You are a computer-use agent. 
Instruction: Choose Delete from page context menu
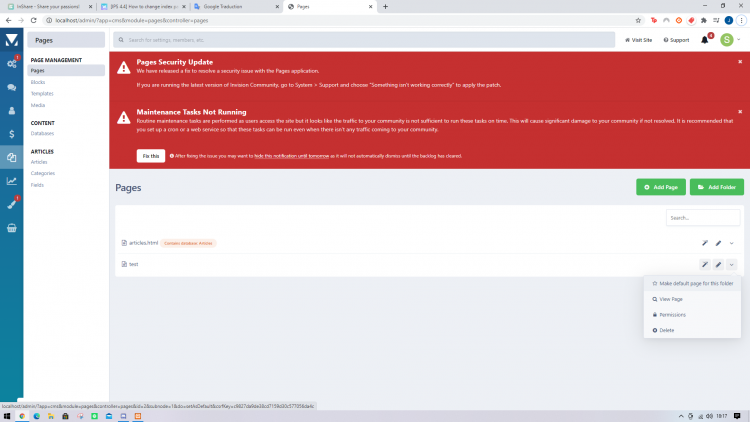(666, 330)
